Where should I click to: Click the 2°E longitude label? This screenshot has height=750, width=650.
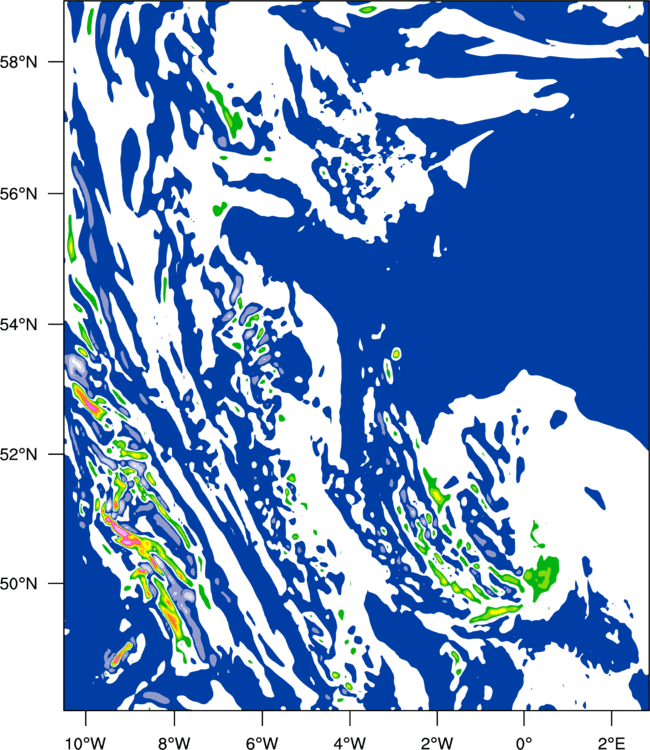click(612, 743)
